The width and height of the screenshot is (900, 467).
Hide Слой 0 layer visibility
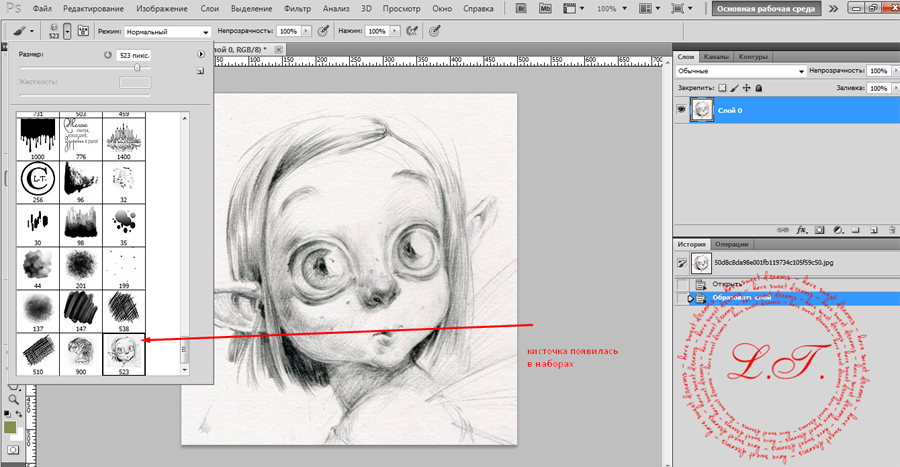click(681, 110)
